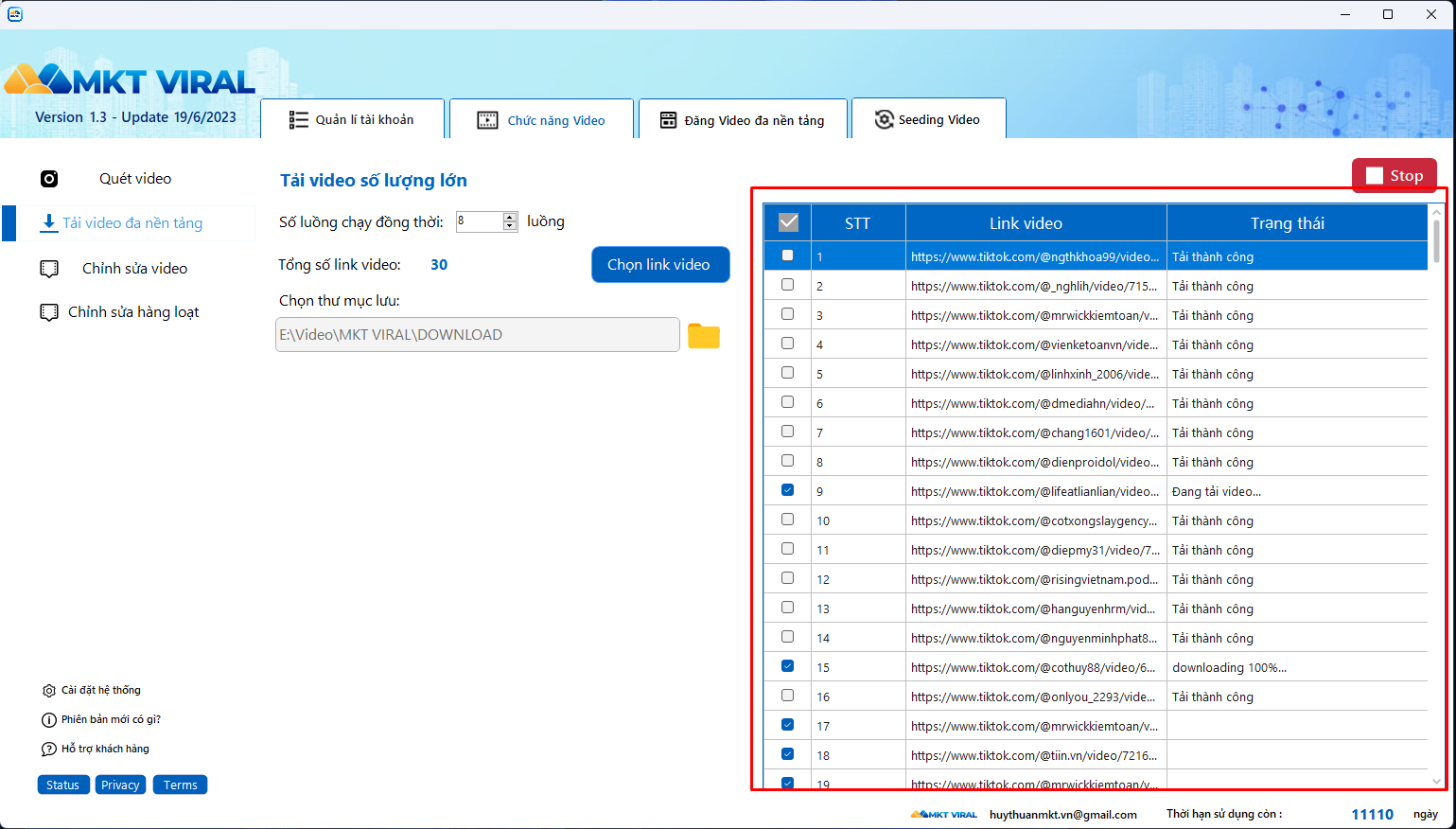Check the checkbox for row 1
This screenshot has width=1456, height=829.
787,256
